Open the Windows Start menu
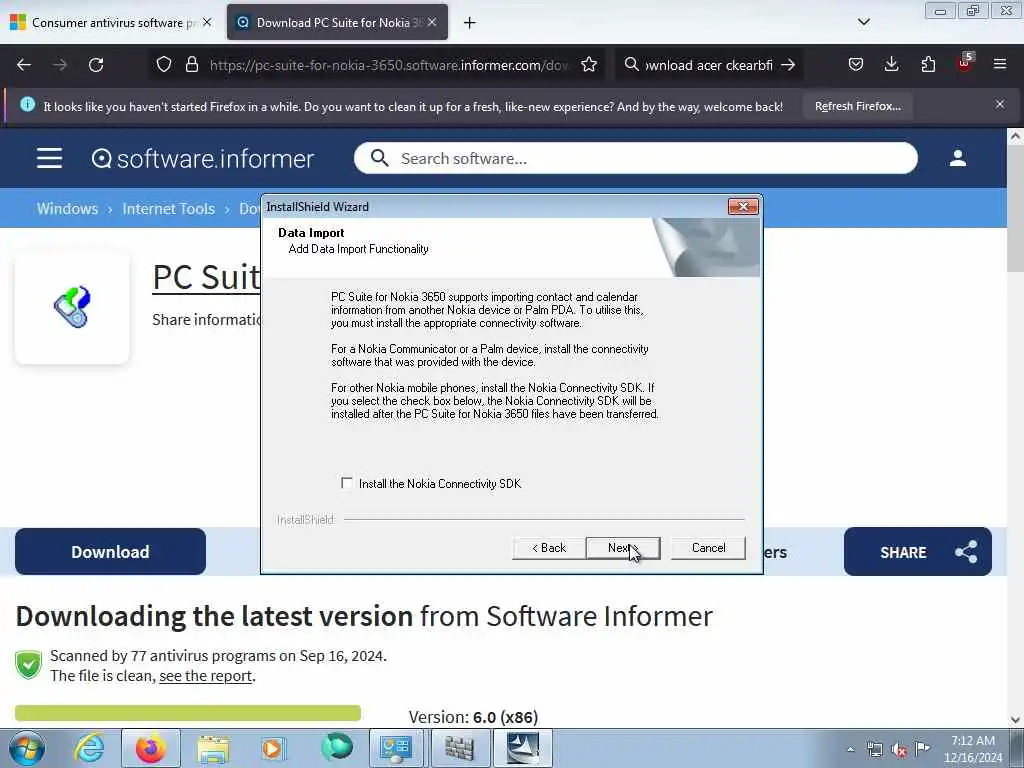 (x=27, y=748)
